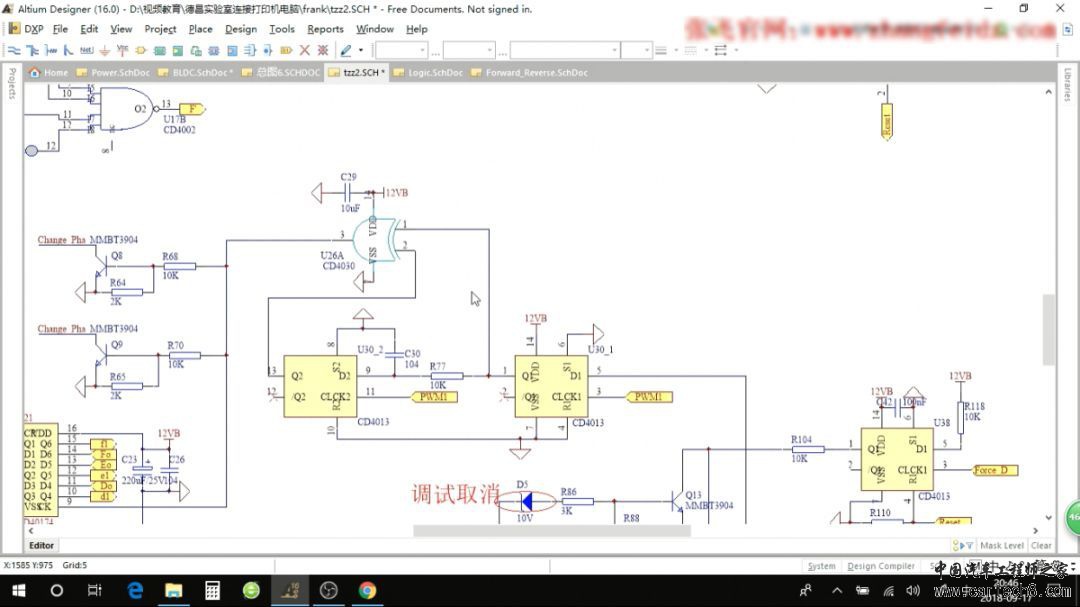1080x607 pixels.
Task: Open Task View on the taskbar
Action: point(94,590)
